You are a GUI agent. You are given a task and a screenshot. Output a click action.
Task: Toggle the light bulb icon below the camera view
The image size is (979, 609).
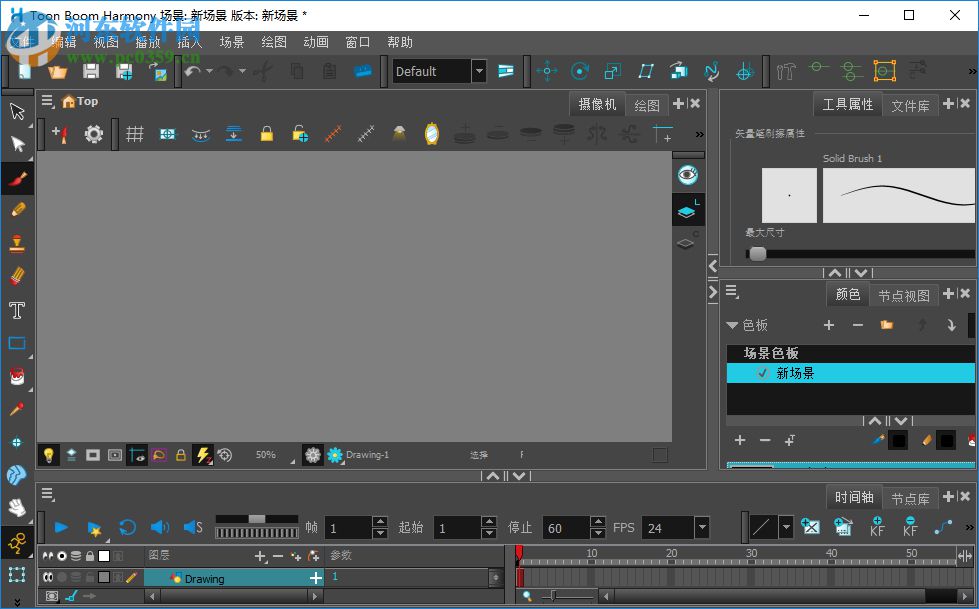click(x=49, y=455)
